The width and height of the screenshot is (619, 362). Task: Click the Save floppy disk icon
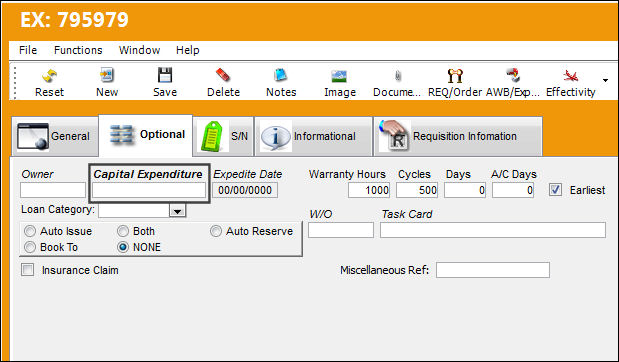click(165, 75)
